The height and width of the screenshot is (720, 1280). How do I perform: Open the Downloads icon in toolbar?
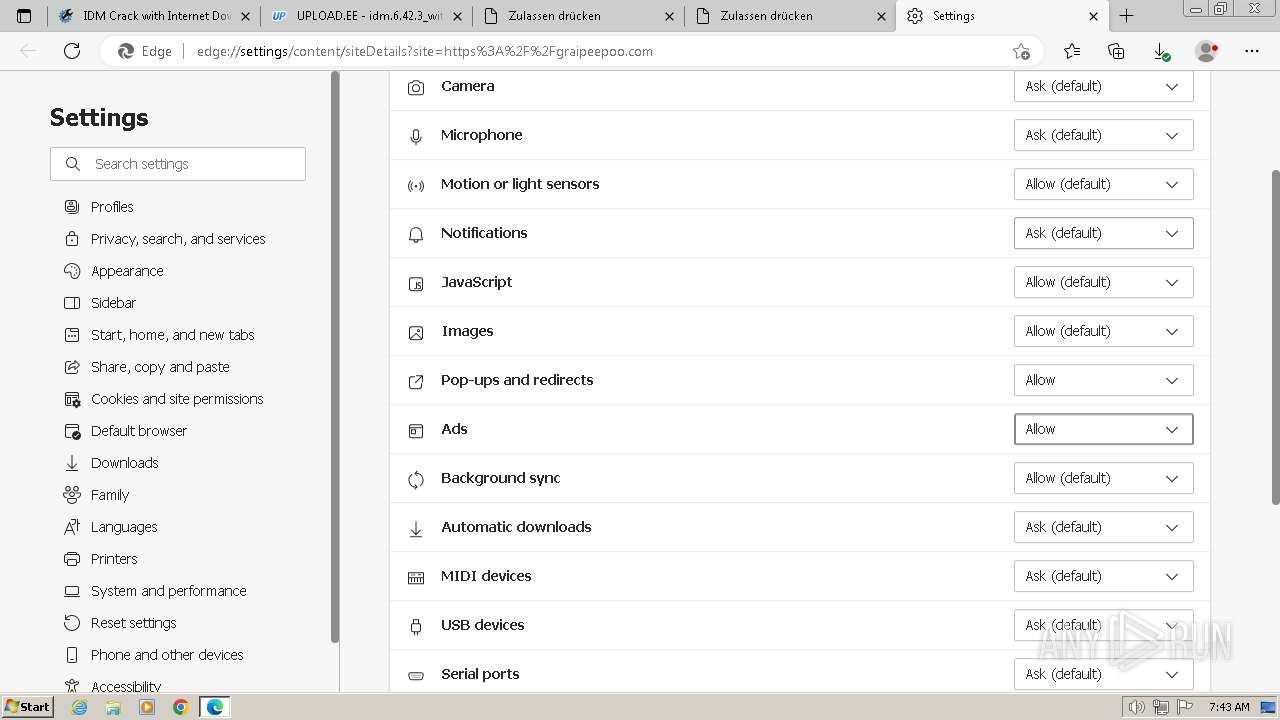tap(1161, 51)
